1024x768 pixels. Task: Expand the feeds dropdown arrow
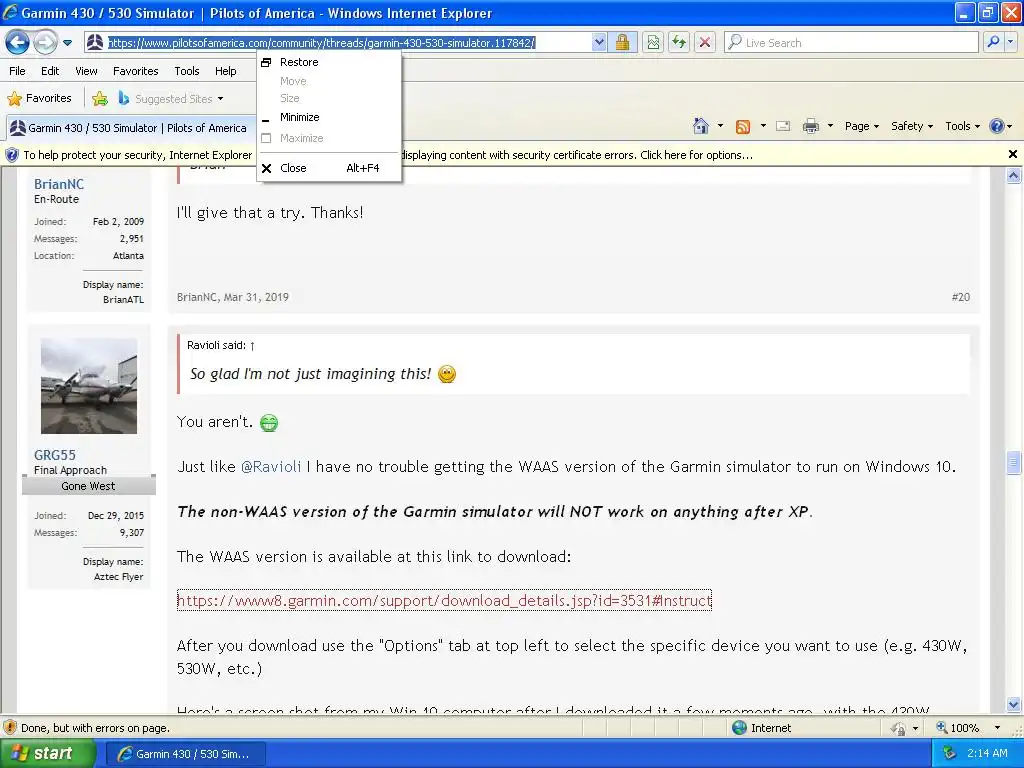763,126
